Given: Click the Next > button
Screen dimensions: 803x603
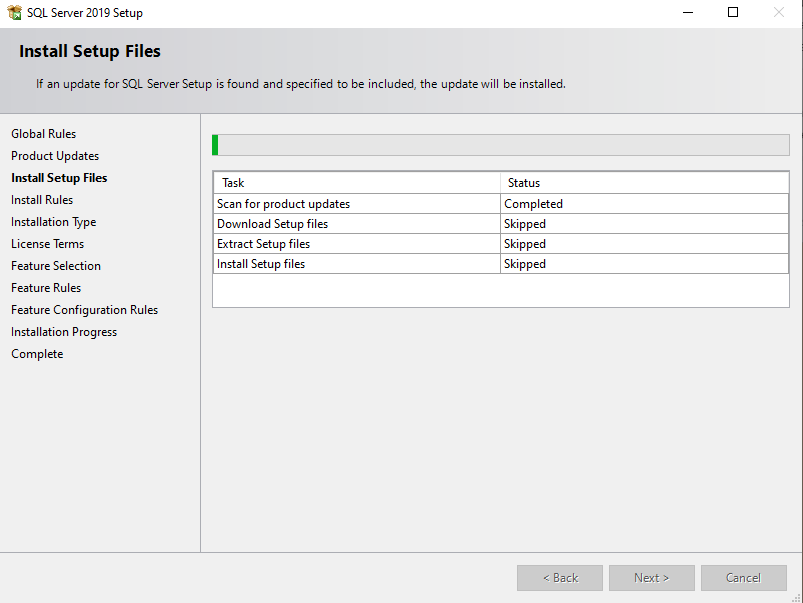Looking at the screenshot, I should coord(651,578).
